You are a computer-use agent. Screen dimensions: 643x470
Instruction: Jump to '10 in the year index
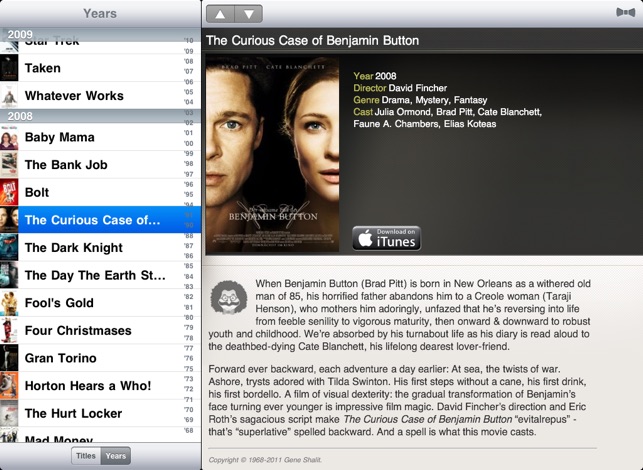click(x=189, y=41)
